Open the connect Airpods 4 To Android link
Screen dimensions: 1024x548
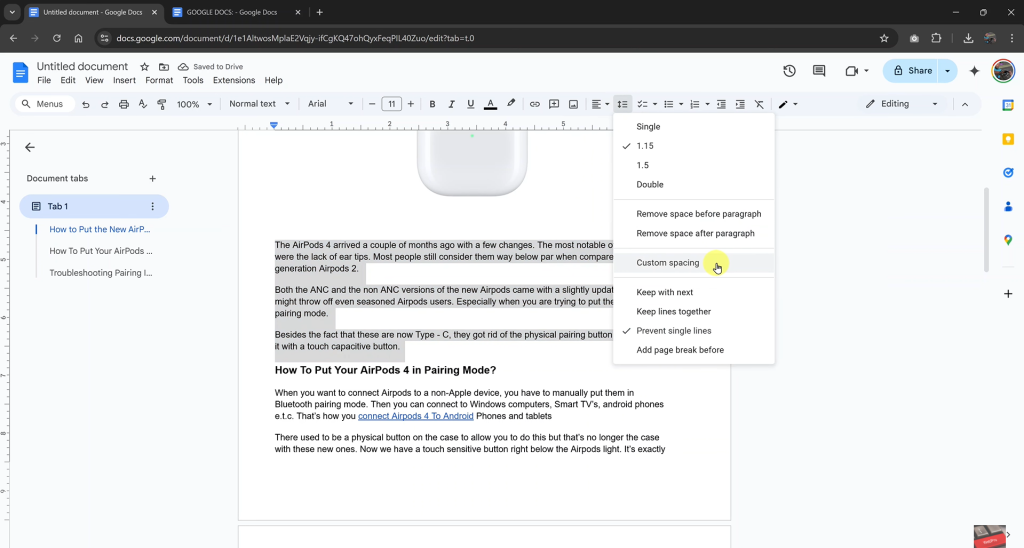tap(415, 416)
